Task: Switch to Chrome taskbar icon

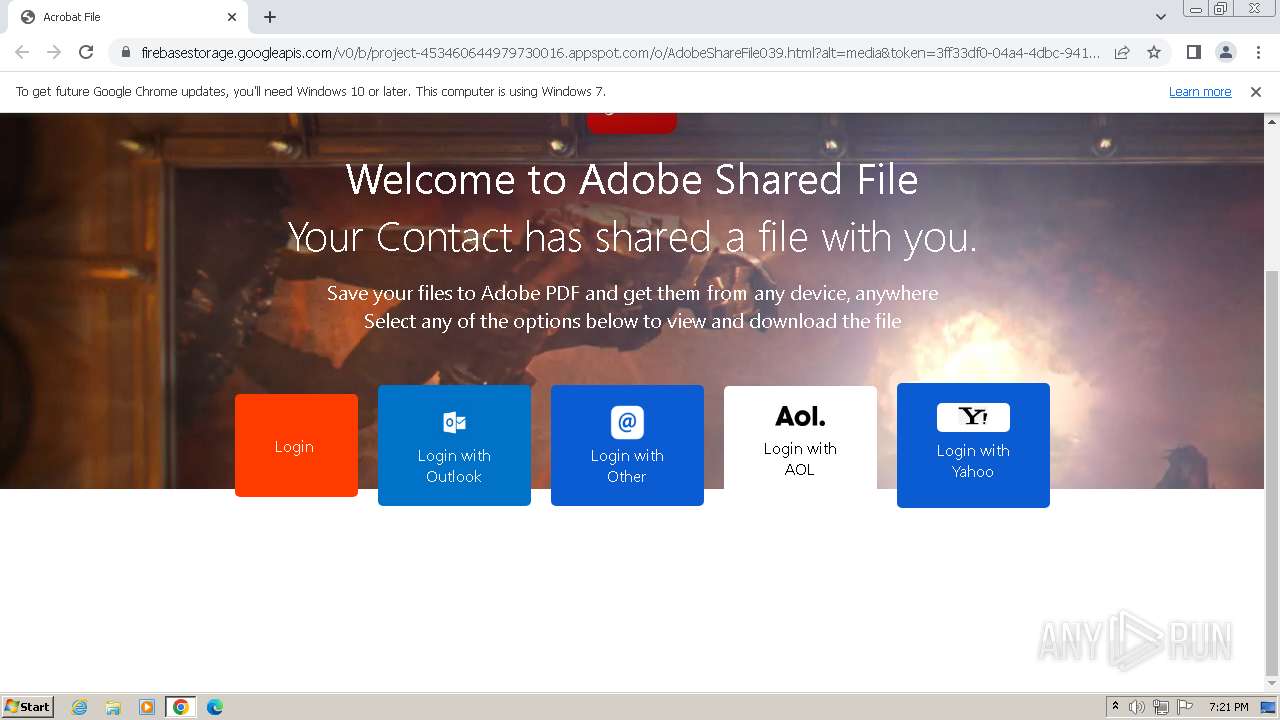Action: click(181, 707)
